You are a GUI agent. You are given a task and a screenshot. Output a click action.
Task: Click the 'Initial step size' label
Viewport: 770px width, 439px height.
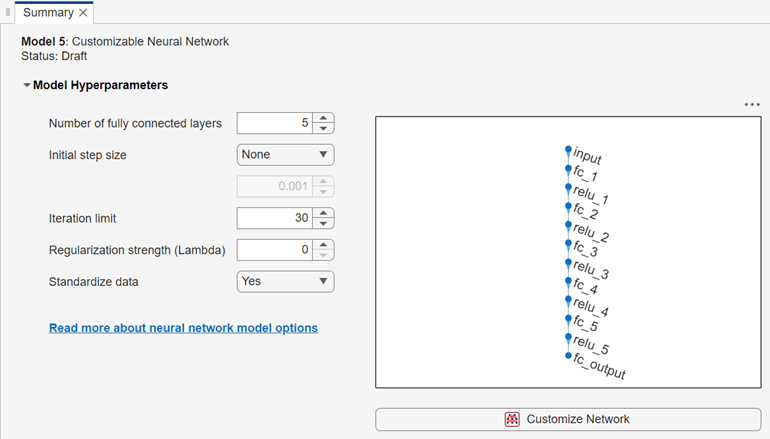tap(87, 155)
